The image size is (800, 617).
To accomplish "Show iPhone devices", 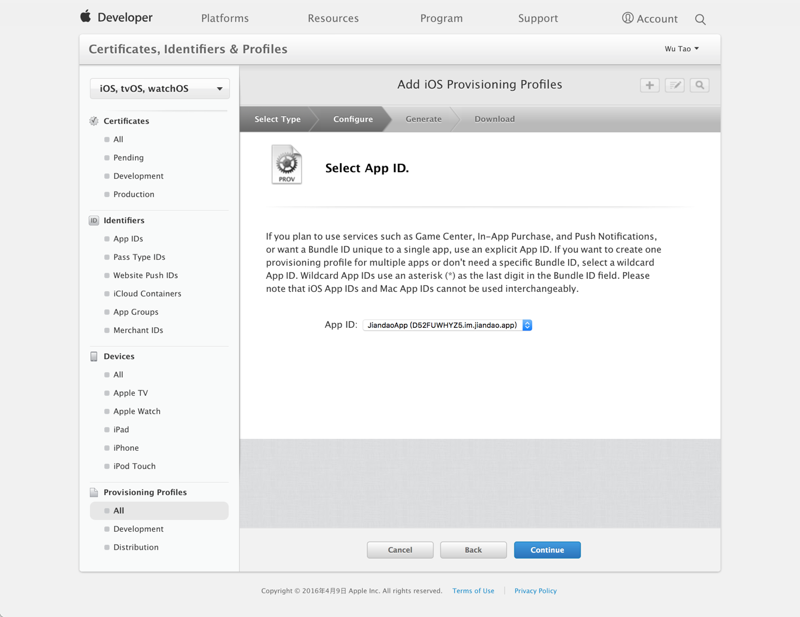I will point(126,448).
